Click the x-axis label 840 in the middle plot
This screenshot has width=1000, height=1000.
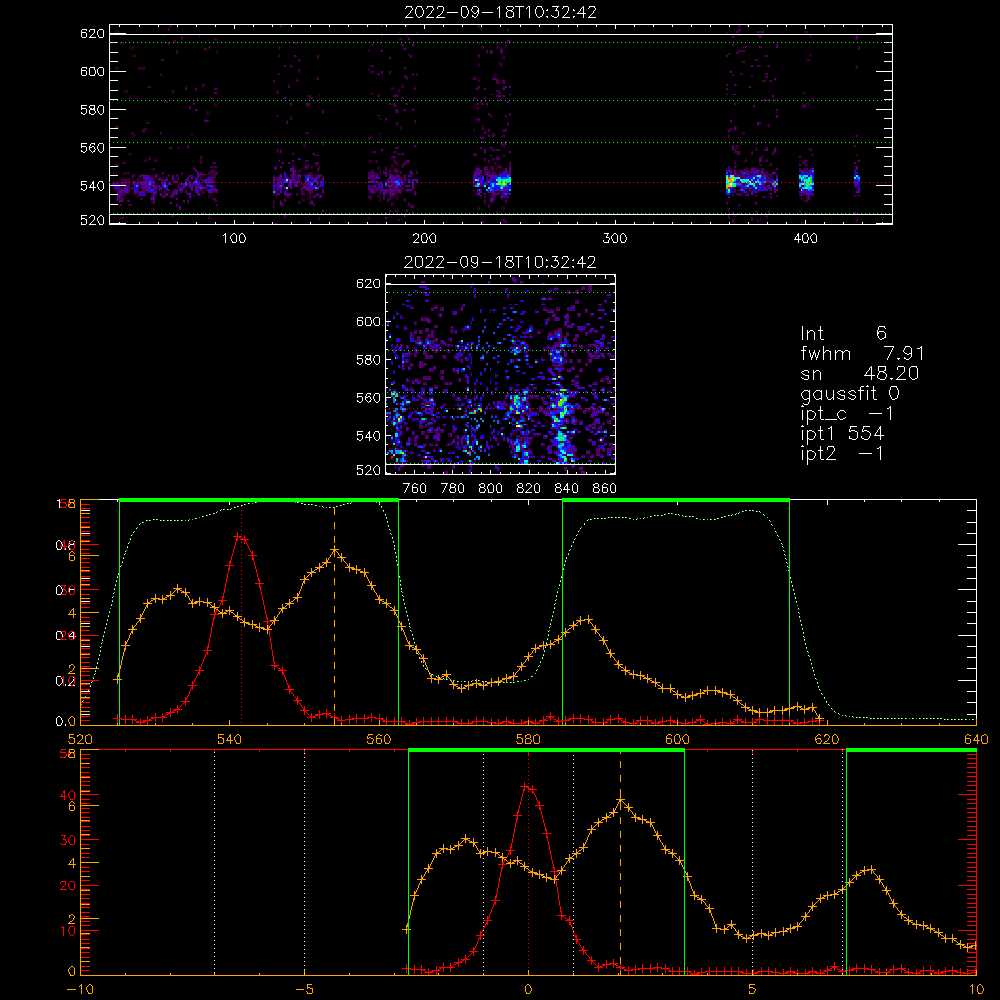click(x=566, y=489)
